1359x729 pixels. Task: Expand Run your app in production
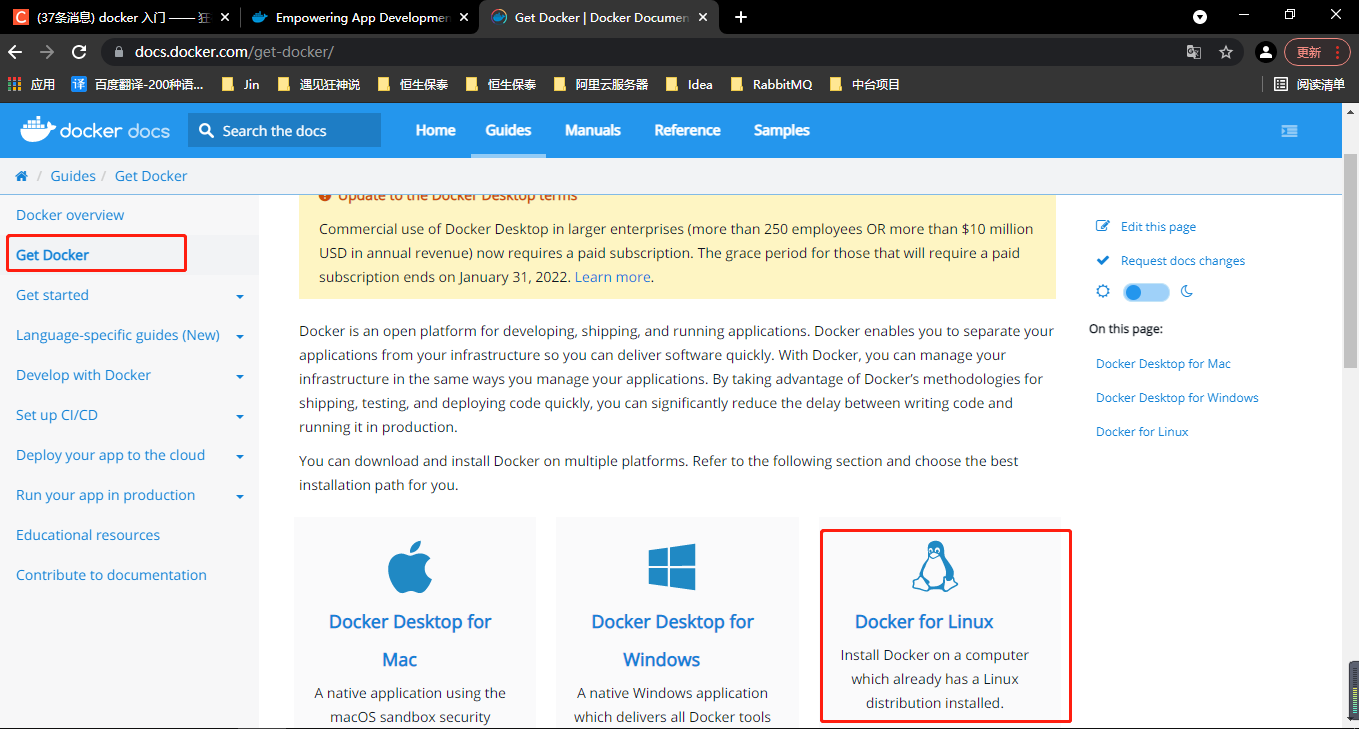tap(240, 496)
